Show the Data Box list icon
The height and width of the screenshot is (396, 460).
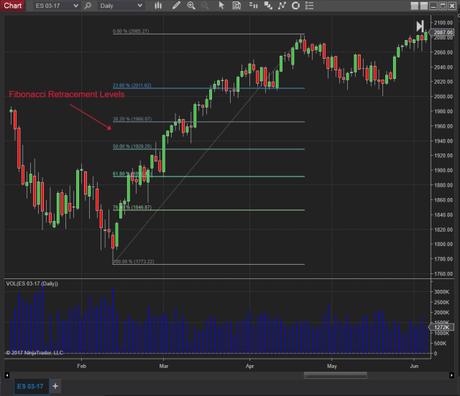point(309,6)
